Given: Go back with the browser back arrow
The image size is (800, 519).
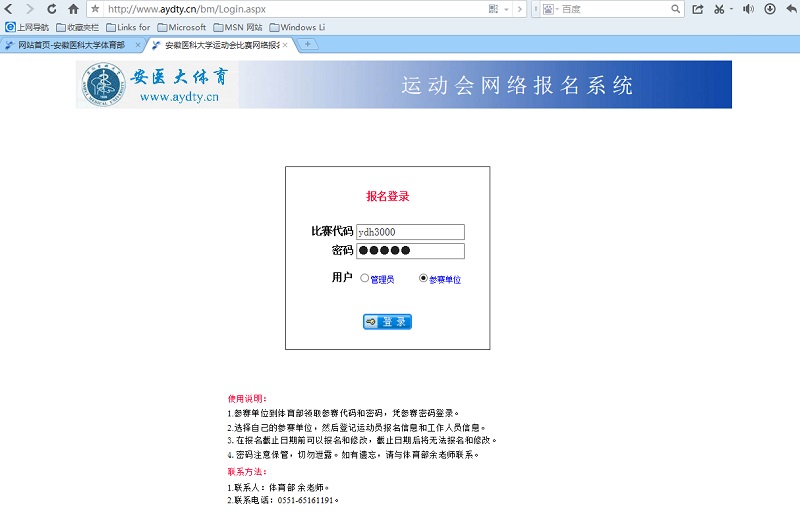Looking at the screenshot, I should tap(8, 9).
